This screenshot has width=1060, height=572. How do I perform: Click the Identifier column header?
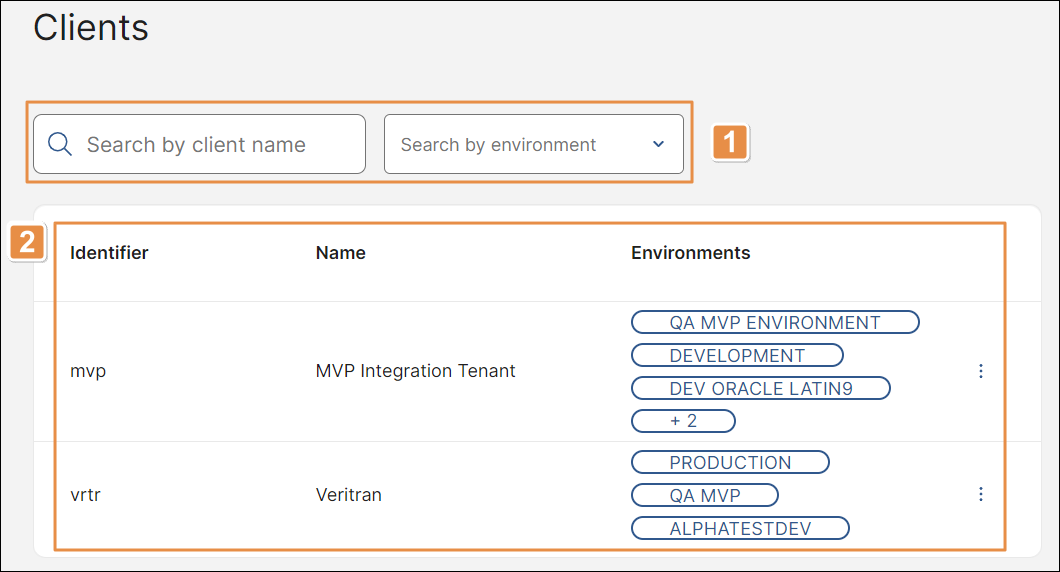[109, 253]
